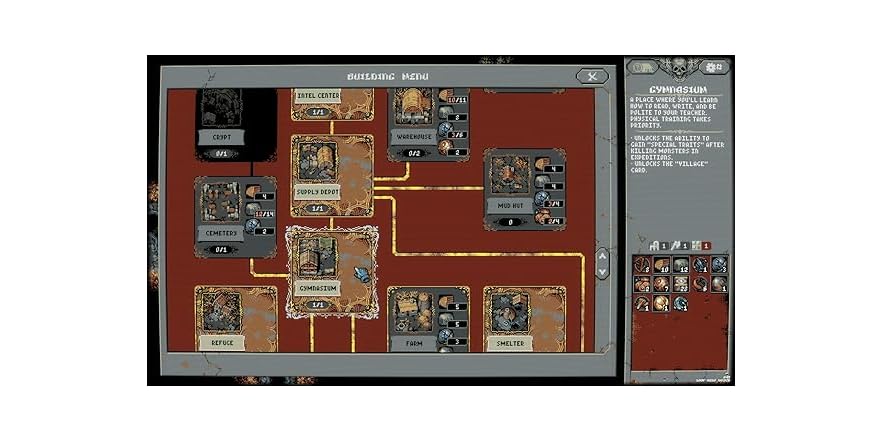This screenshot has height=441, width=882.
Task: Click the Warehouse building icon
Action: click(412, 108)
